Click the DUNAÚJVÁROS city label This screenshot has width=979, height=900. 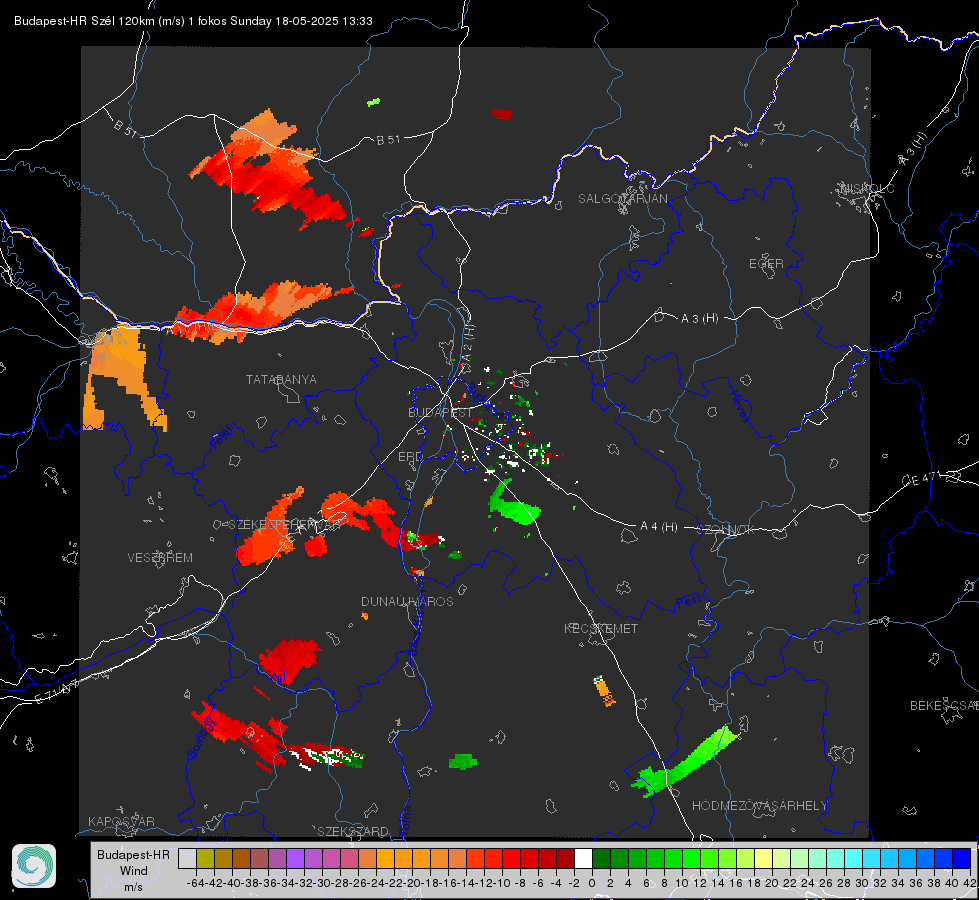[407, 601]
